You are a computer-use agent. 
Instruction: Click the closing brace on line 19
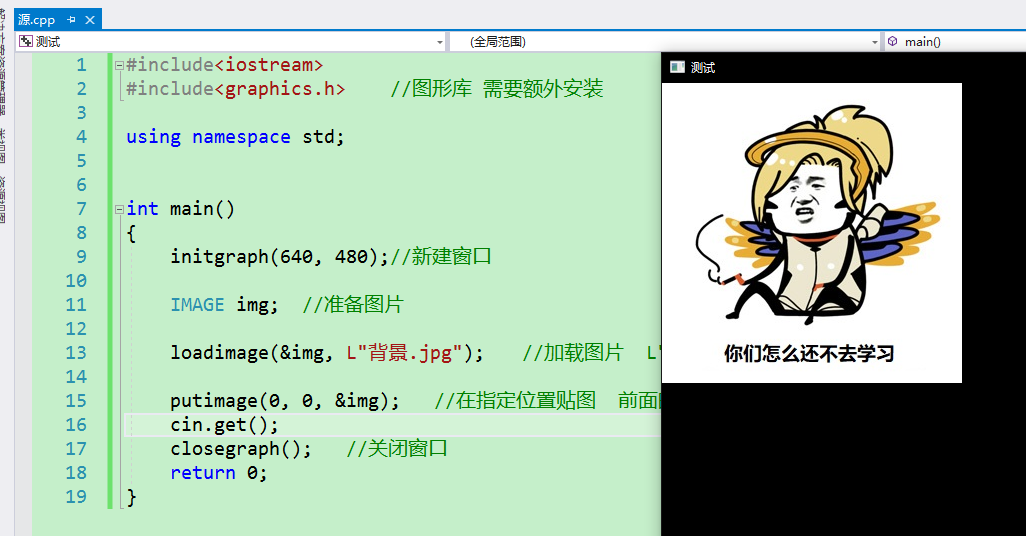(132, 497)
